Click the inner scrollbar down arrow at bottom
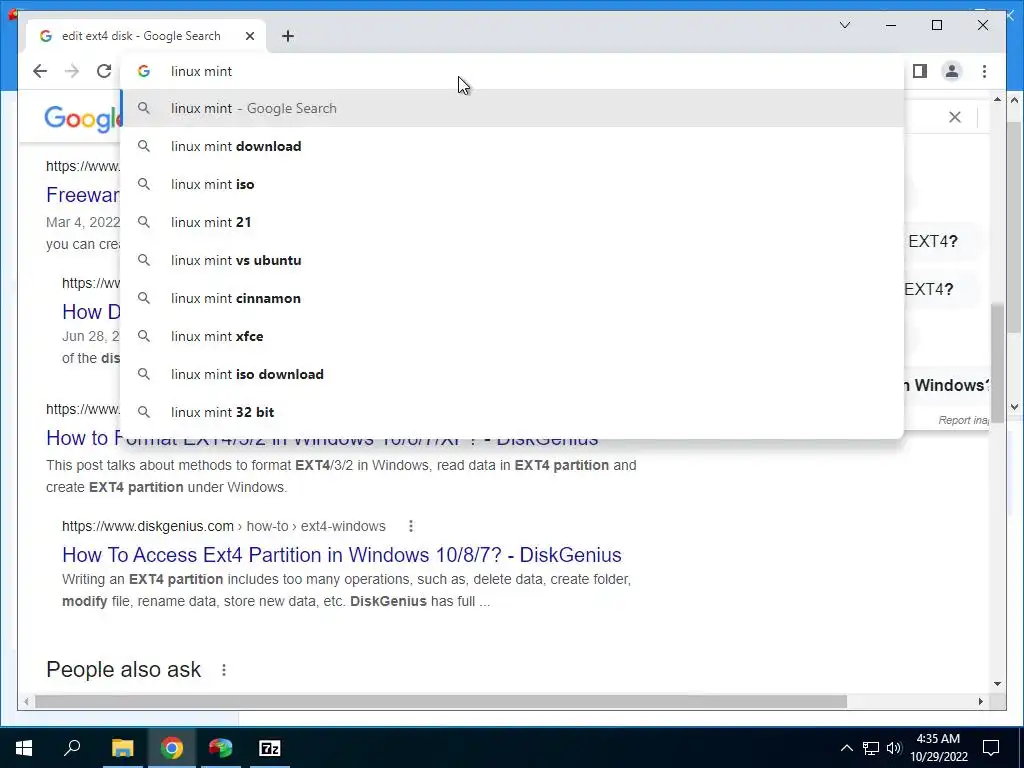The height and width of the screenshot is (768, 1024). [x=997, y=684]
